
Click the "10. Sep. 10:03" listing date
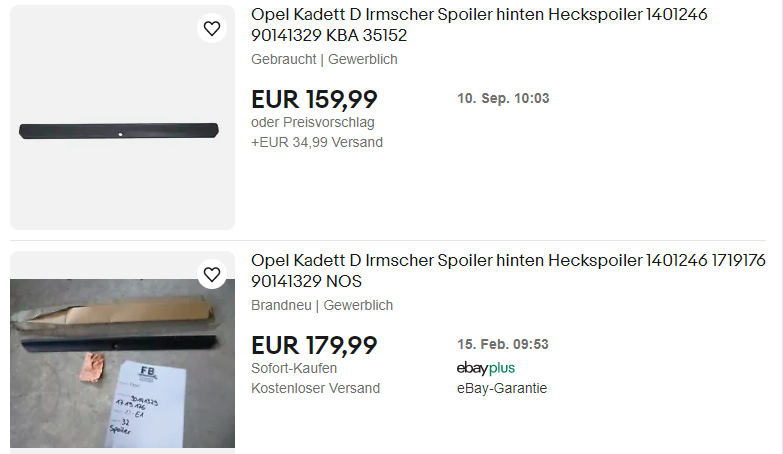pos(503,99)
